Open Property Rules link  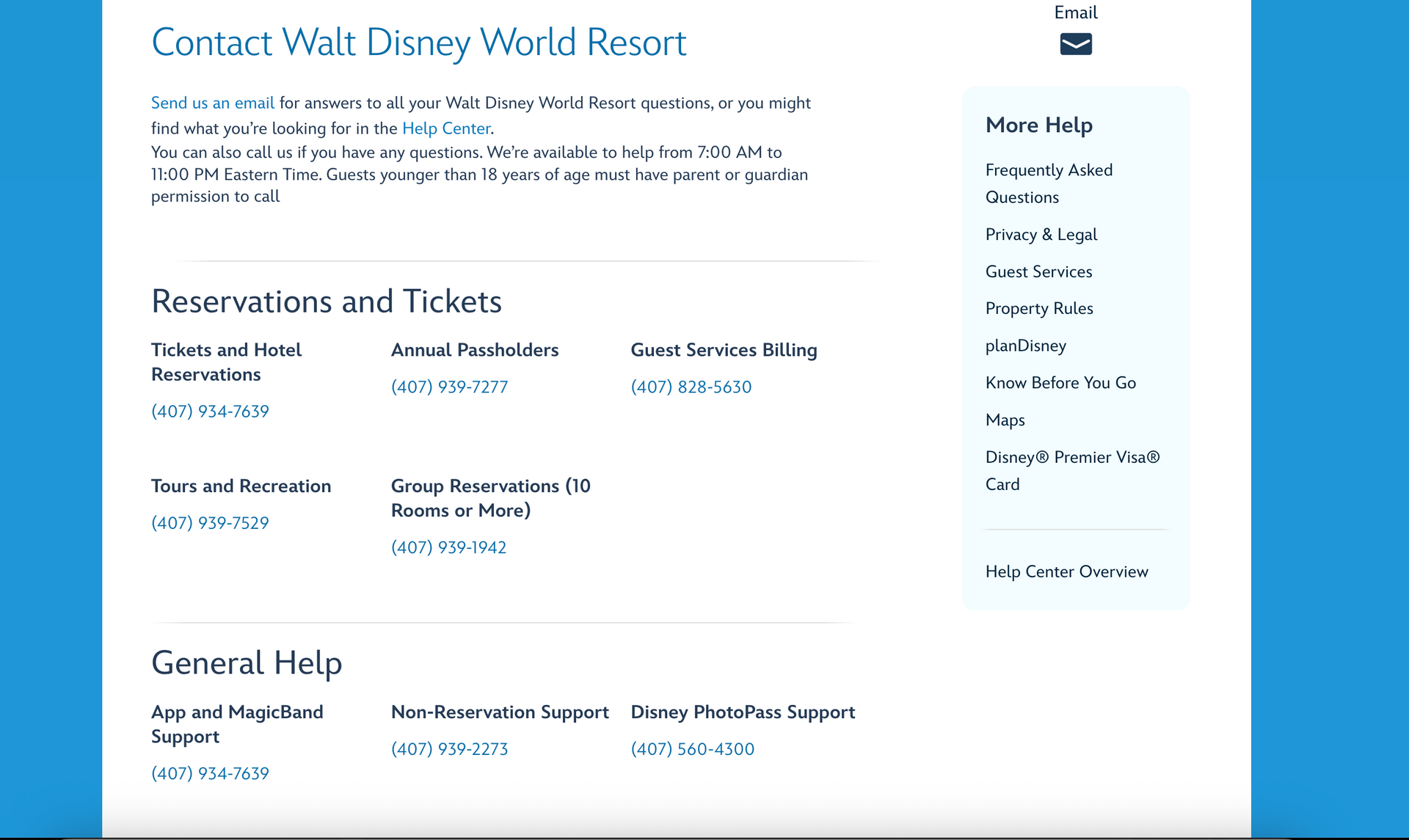pos(1039,309)
